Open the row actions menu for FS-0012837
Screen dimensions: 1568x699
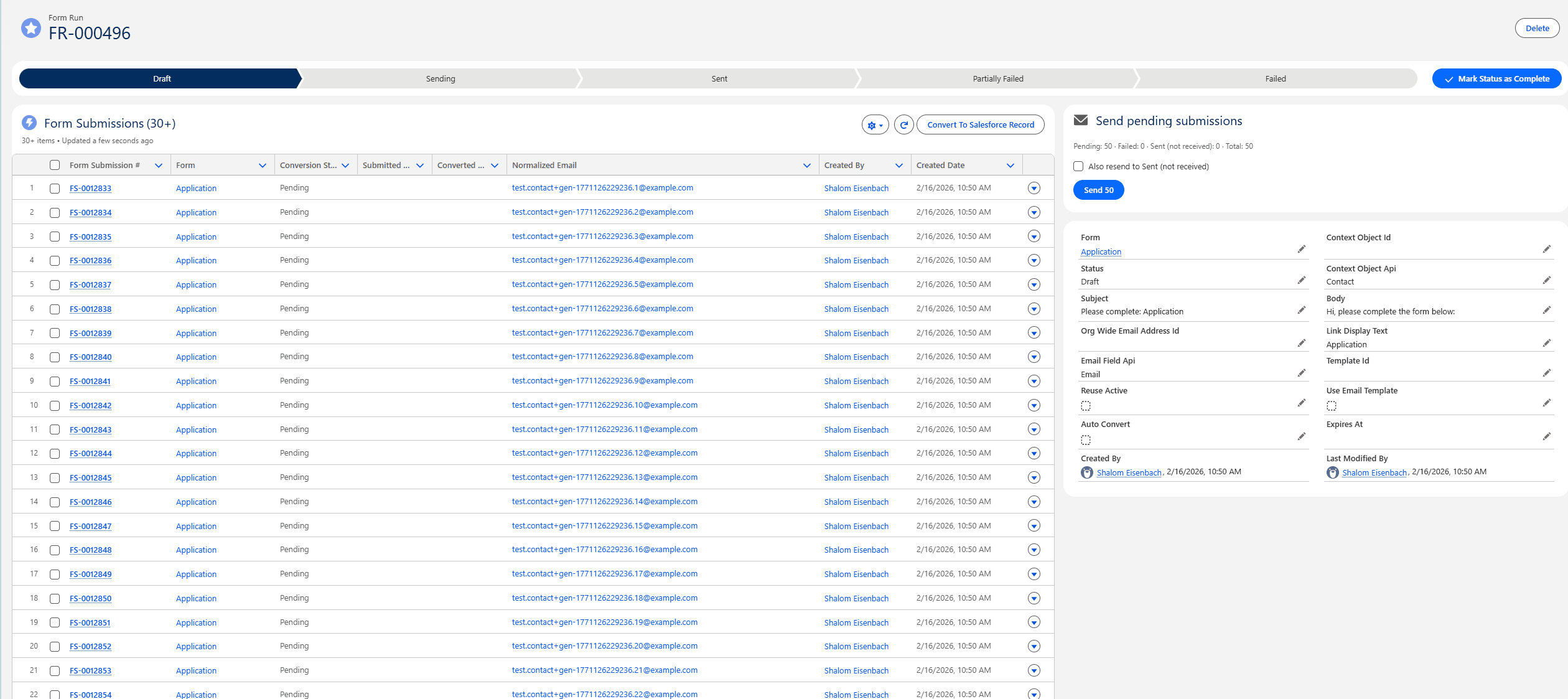pyautogui.click(x=1034, y=284)
